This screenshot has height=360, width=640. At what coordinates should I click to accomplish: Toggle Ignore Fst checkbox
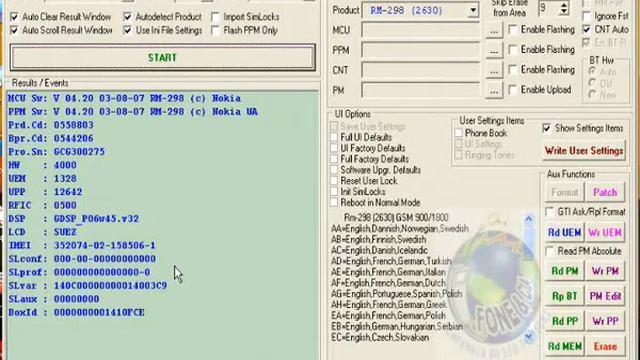coord(587,16)
